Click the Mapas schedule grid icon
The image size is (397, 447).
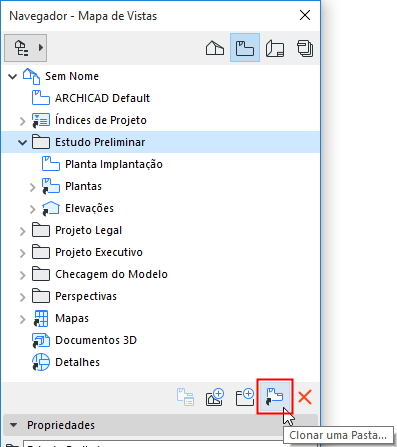[x=41, y=318]
